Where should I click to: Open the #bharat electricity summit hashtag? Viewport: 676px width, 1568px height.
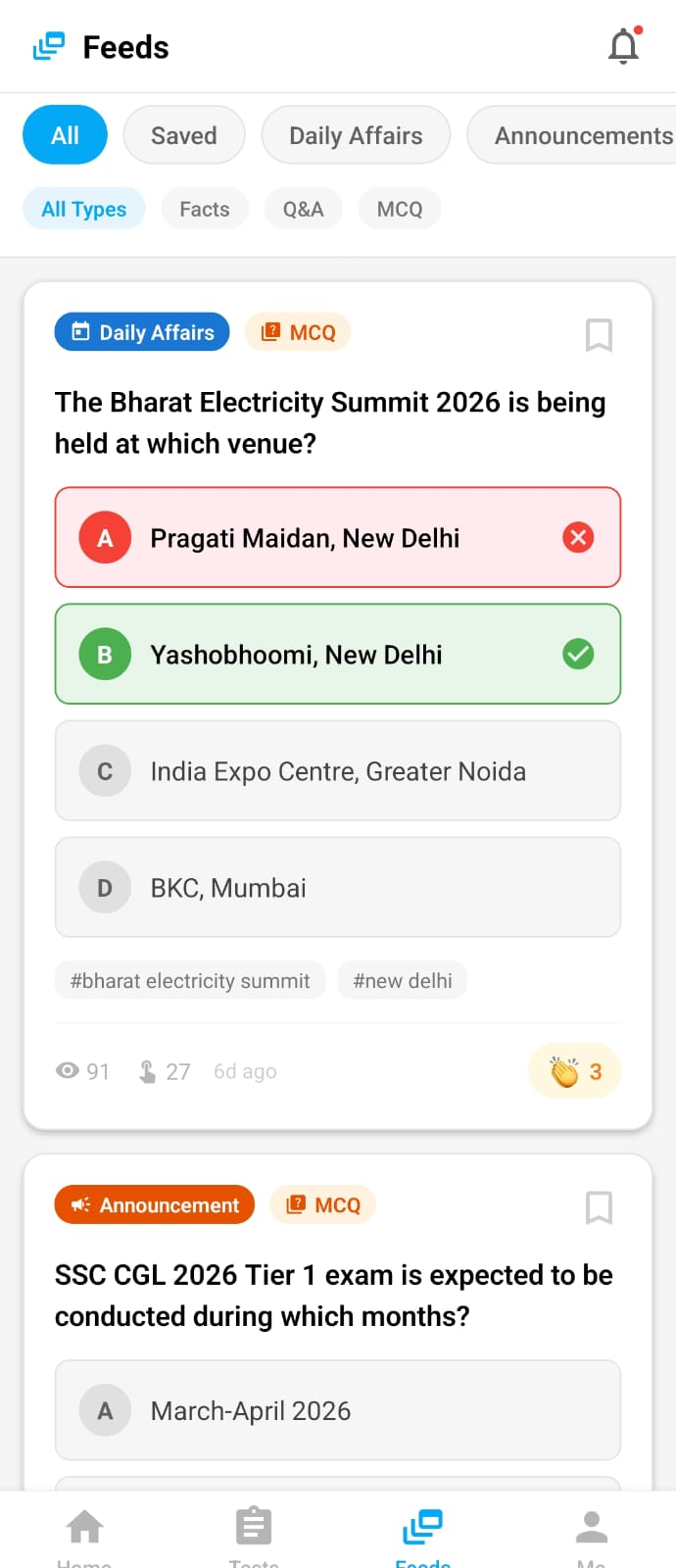[x=190, y=981]
